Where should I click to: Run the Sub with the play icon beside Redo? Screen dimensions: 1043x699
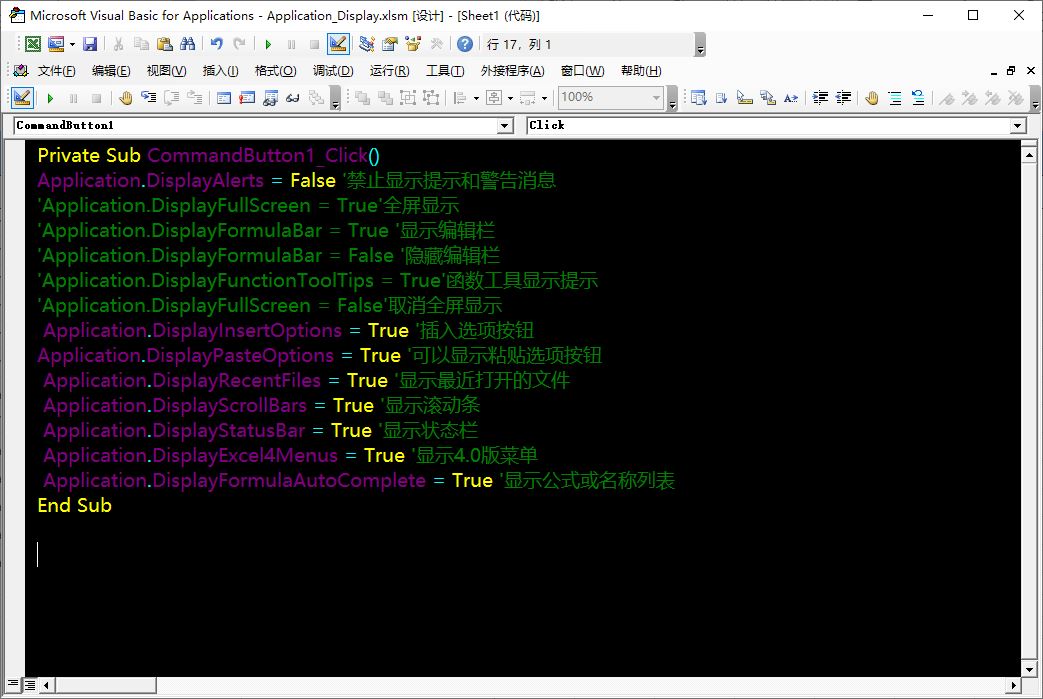click(x=268, y=45)
